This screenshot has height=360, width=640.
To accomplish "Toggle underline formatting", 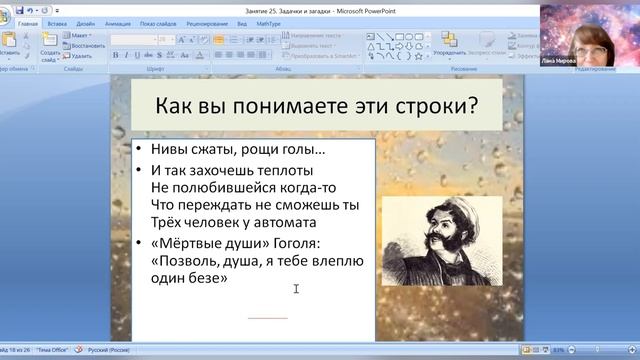I will coord(137,55).
